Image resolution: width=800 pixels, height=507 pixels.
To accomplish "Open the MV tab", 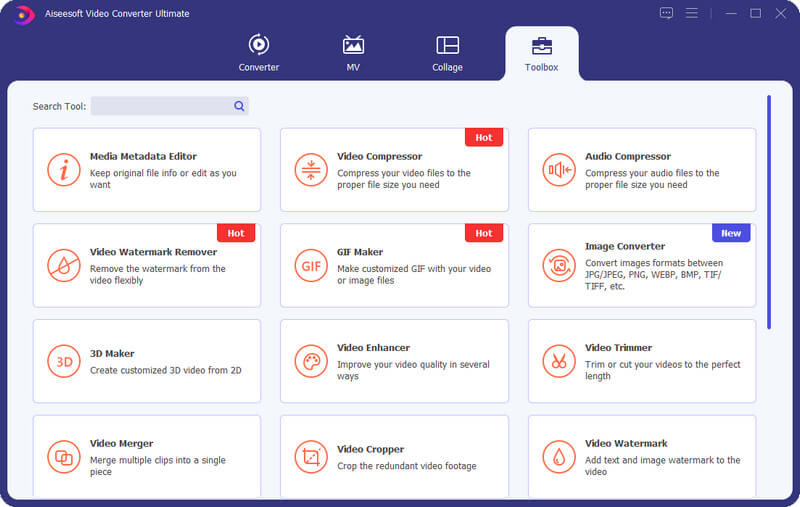I will 353,54.
